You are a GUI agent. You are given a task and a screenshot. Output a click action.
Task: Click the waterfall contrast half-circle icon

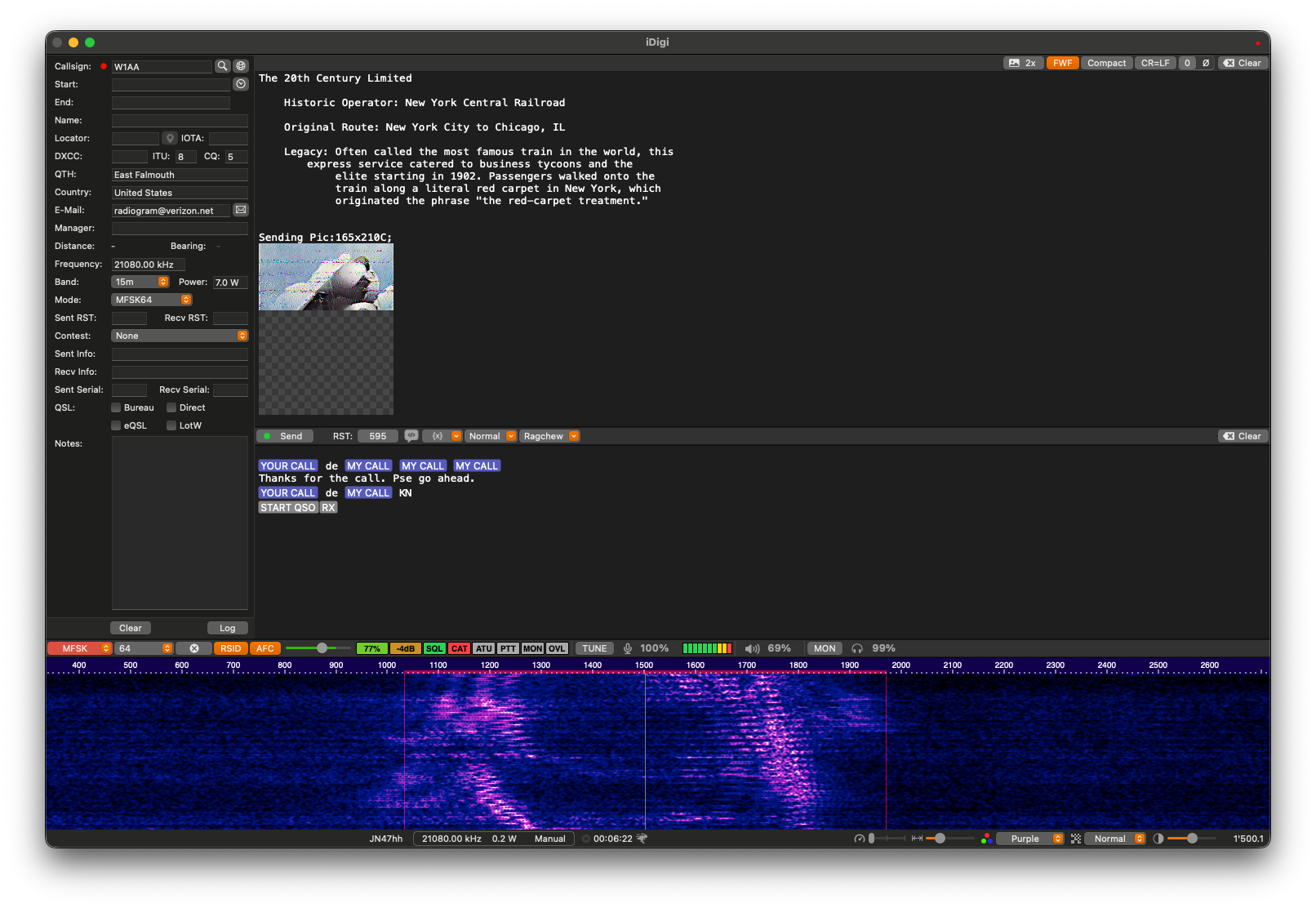pyautogui.click(x=1158, y=839)
